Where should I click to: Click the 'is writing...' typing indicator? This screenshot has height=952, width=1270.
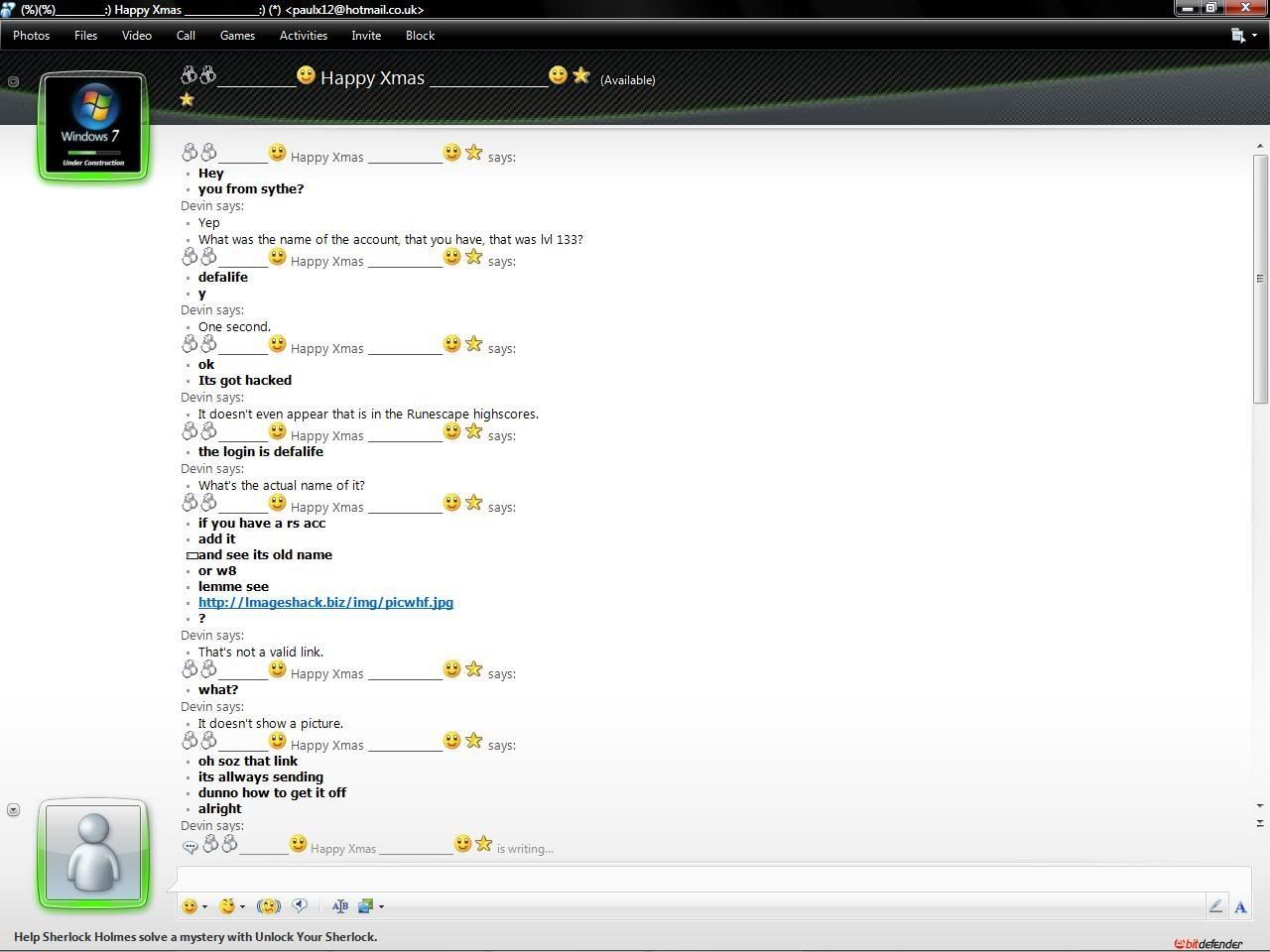pos(525,849)
